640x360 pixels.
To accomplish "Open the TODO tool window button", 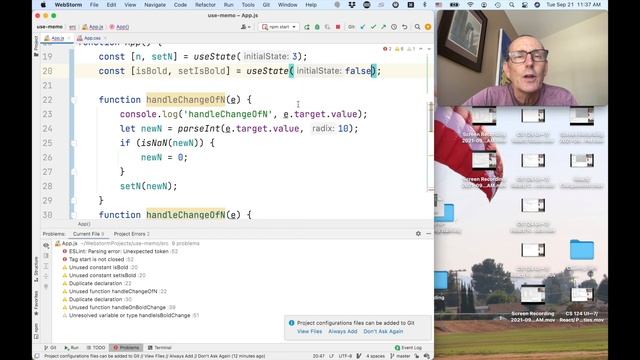I will click(96, 348).
